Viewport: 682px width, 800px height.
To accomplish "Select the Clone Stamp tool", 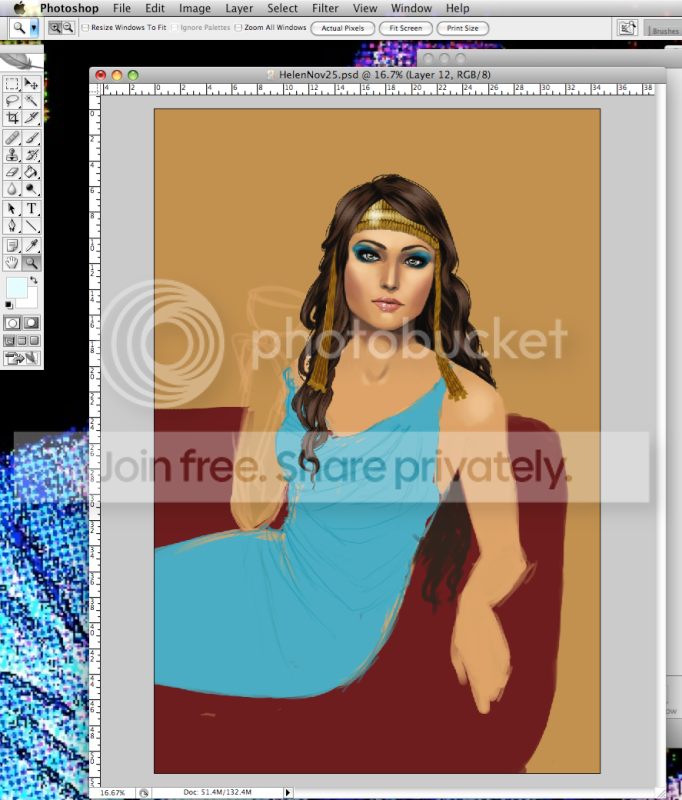I will tap(12, 155).
